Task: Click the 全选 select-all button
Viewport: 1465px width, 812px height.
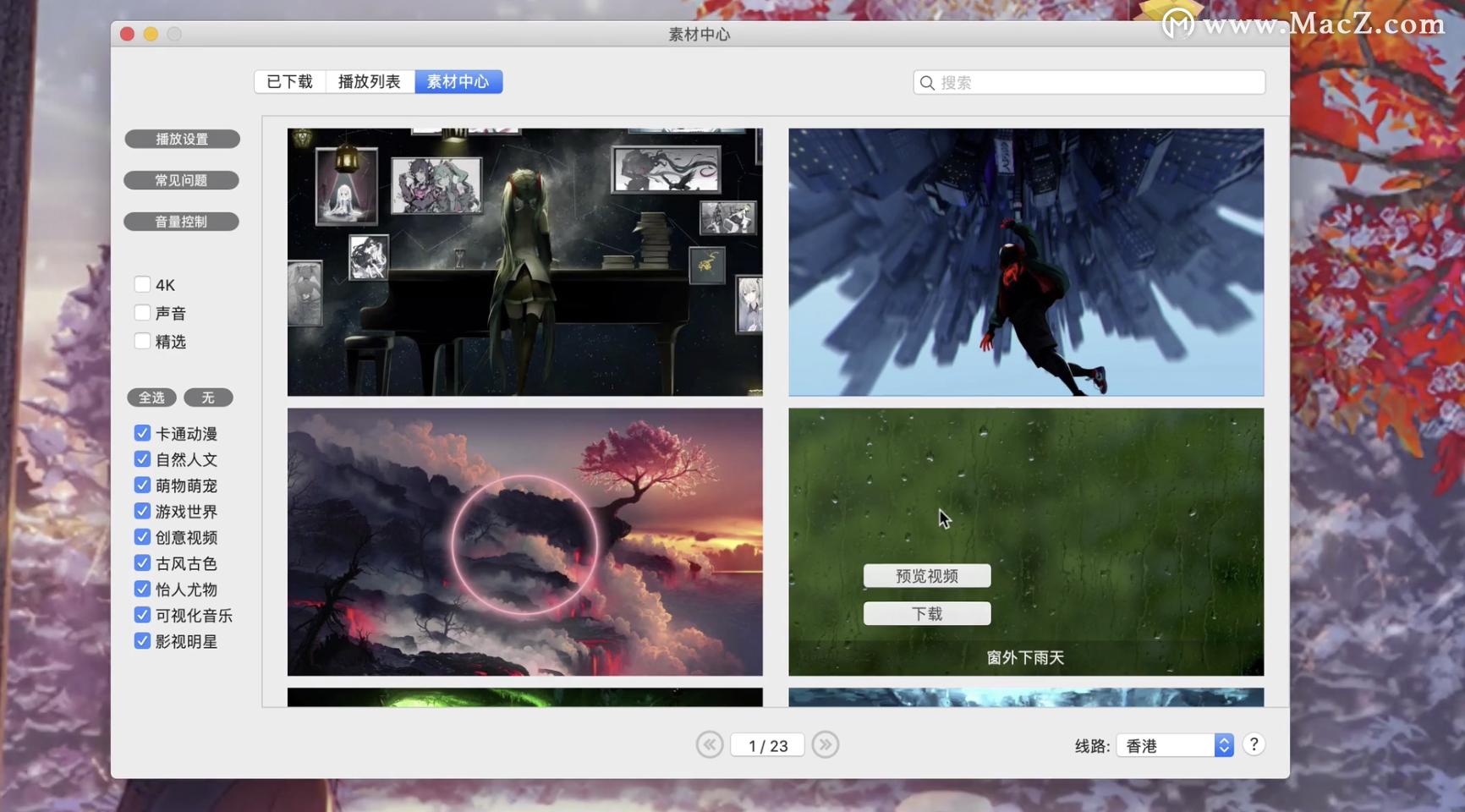Action: pyautogui.click(x=152, y=398)
